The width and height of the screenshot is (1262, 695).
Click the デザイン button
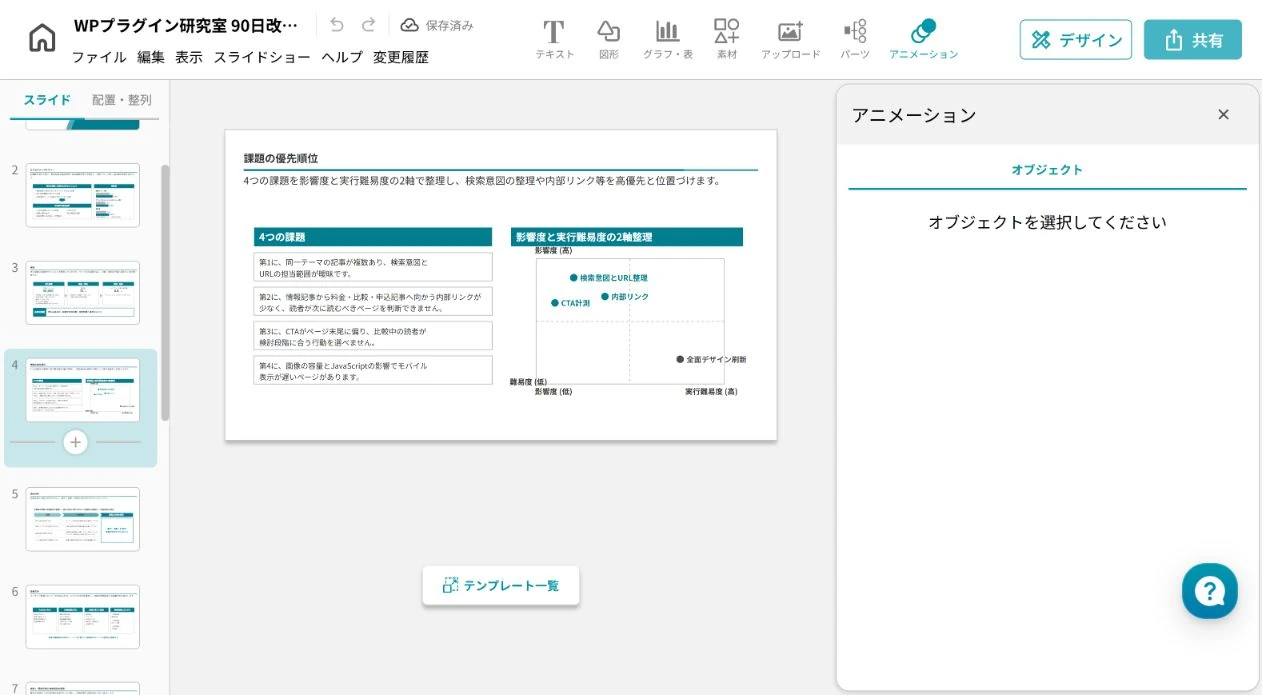[x=1076, y=40]
